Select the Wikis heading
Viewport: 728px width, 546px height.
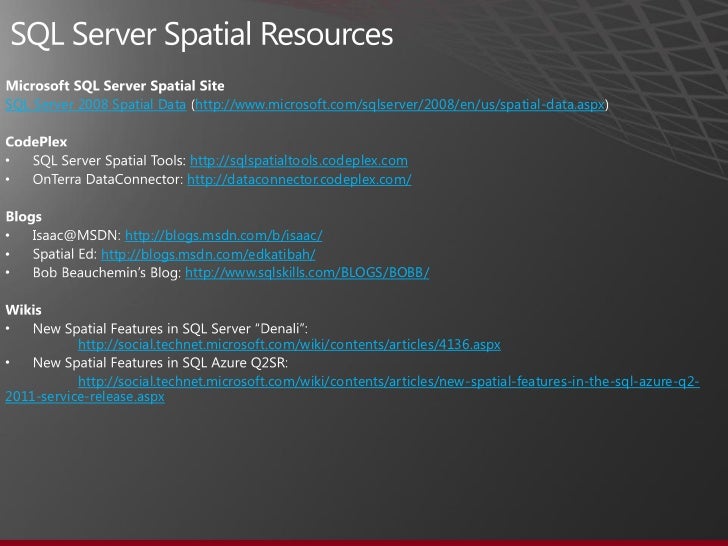tap(24, 310)
